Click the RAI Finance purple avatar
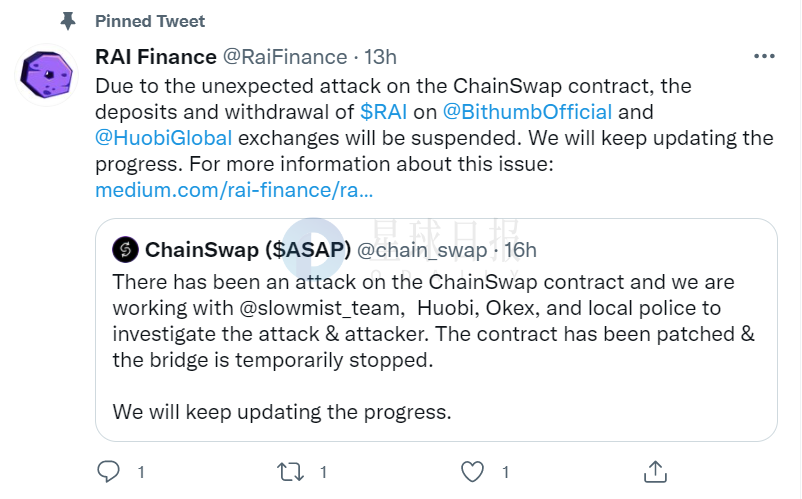This screenshot has height=499, width=802. (x=47, y=75)
